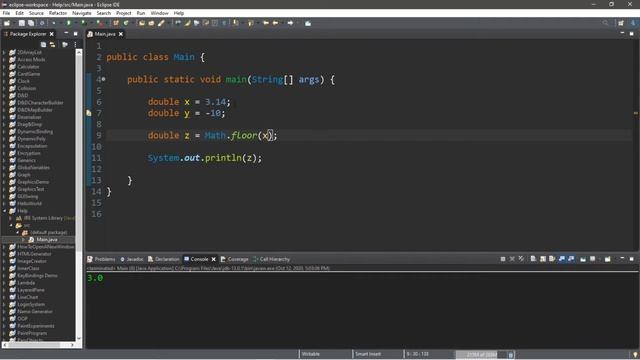Toggle Word Wrap in Console toolbar

click(x=552, y=259)
